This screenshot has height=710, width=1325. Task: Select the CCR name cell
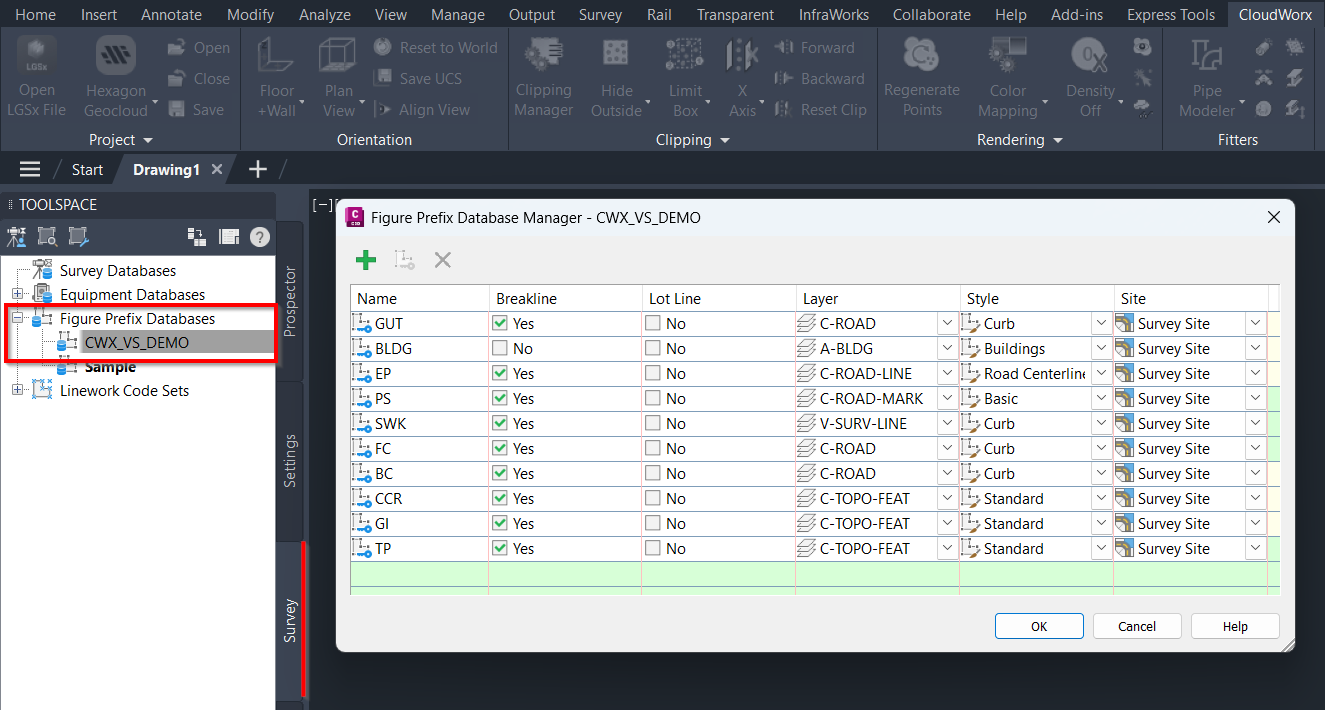[420, 499]
